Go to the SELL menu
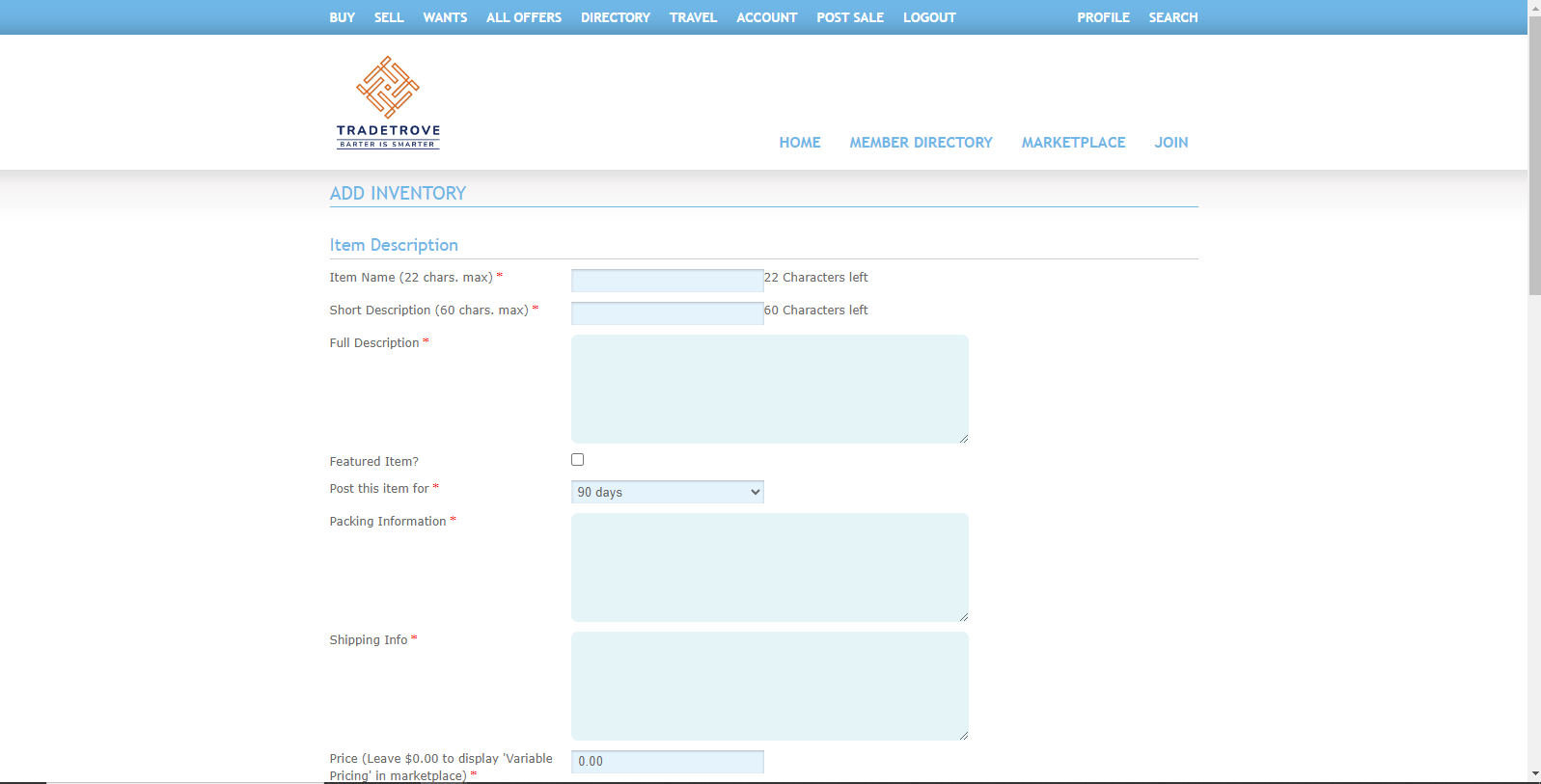 click(389, 17)
